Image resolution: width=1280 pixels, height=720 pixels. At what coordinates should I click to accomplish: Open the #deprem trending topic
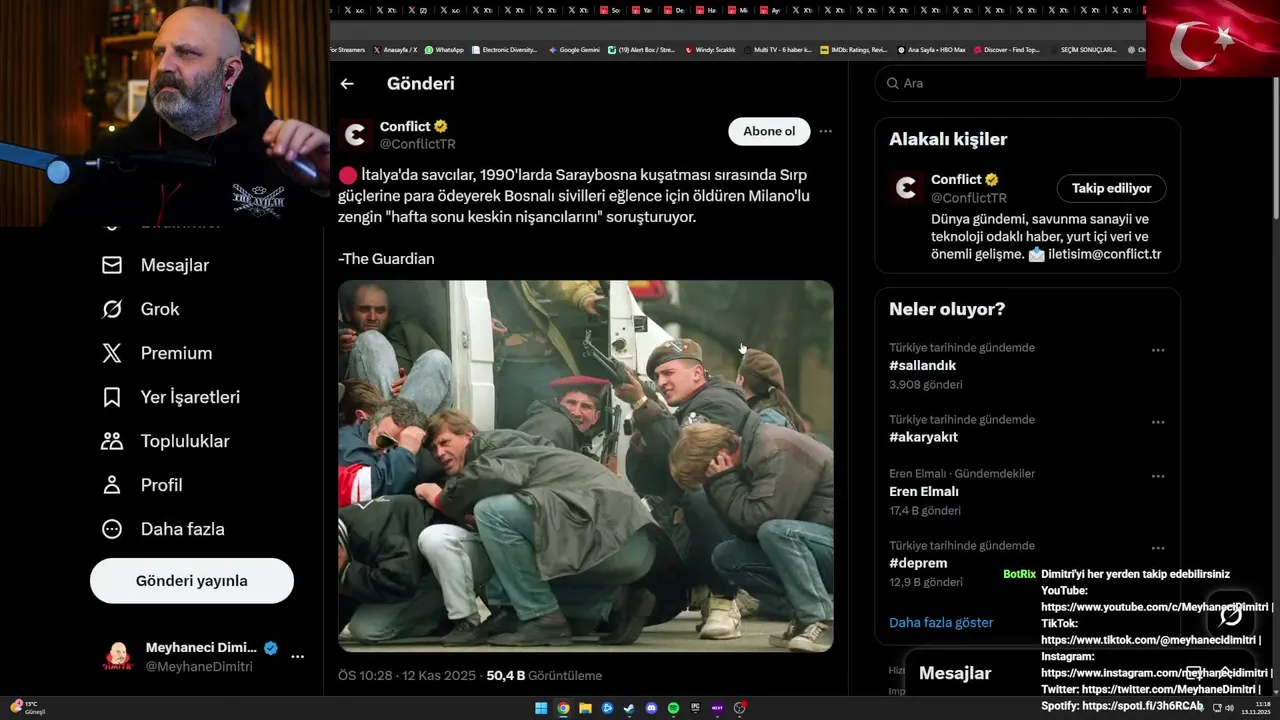tap(918, 563)
